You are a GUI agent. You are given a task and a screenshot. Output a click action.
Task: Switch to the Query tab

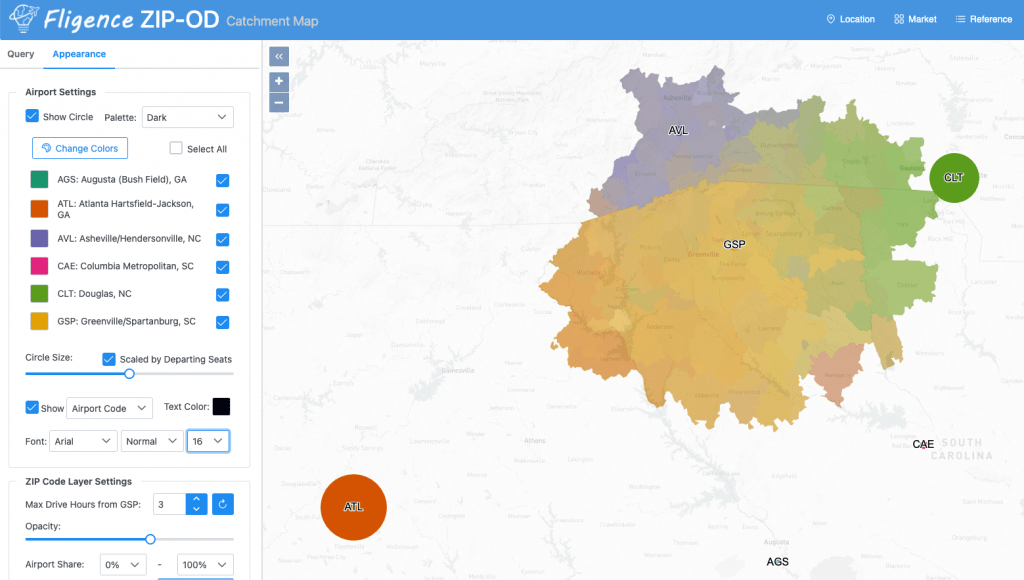click(21, 54)
